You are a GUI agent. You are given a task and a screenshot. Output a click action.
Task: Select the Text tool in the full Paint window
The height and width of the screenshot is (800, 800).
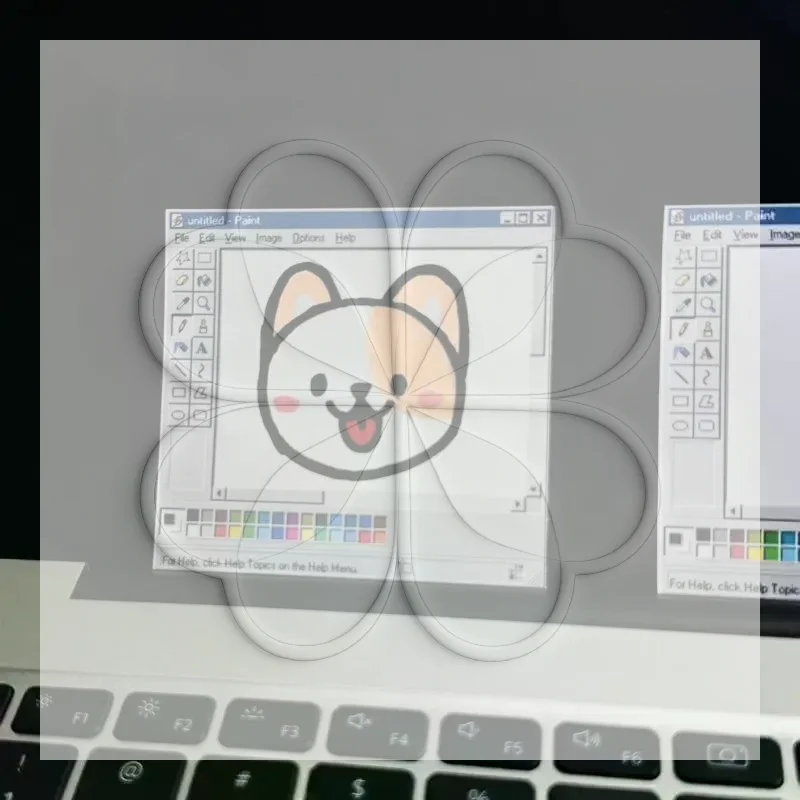click(202, 348)
